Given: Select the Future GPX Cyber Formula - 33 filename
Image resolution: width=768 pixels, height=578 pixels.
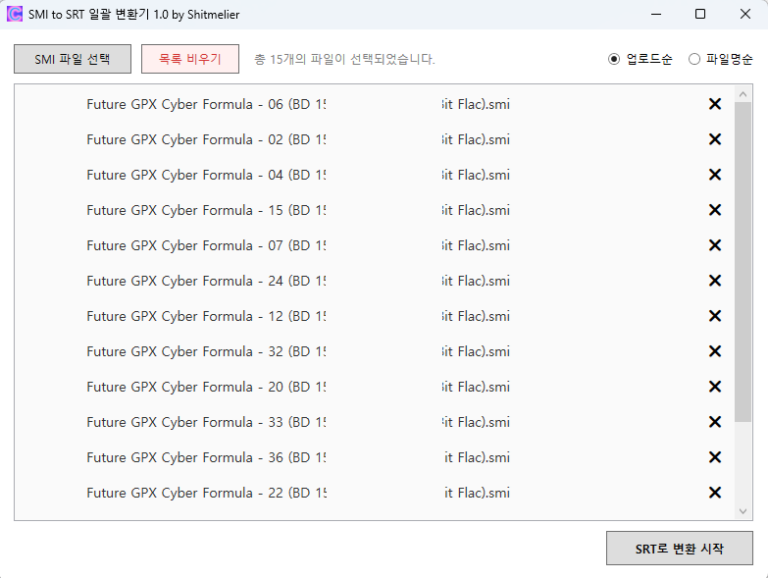Looking at the screenshot, I should point(298,422).
